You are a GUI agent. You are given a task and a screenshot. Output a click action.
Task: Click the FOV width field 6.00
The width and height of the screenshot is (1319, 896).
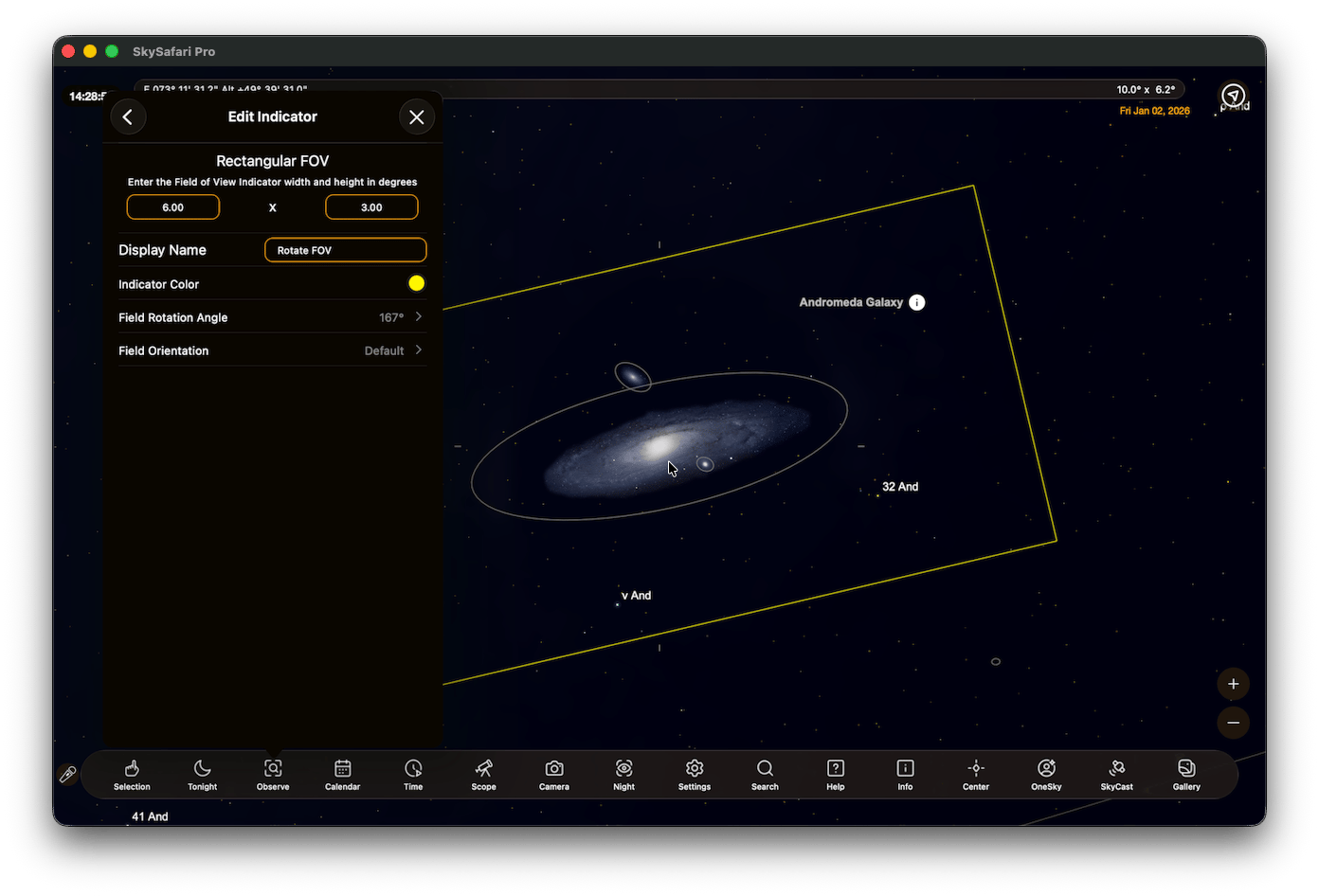173,207
